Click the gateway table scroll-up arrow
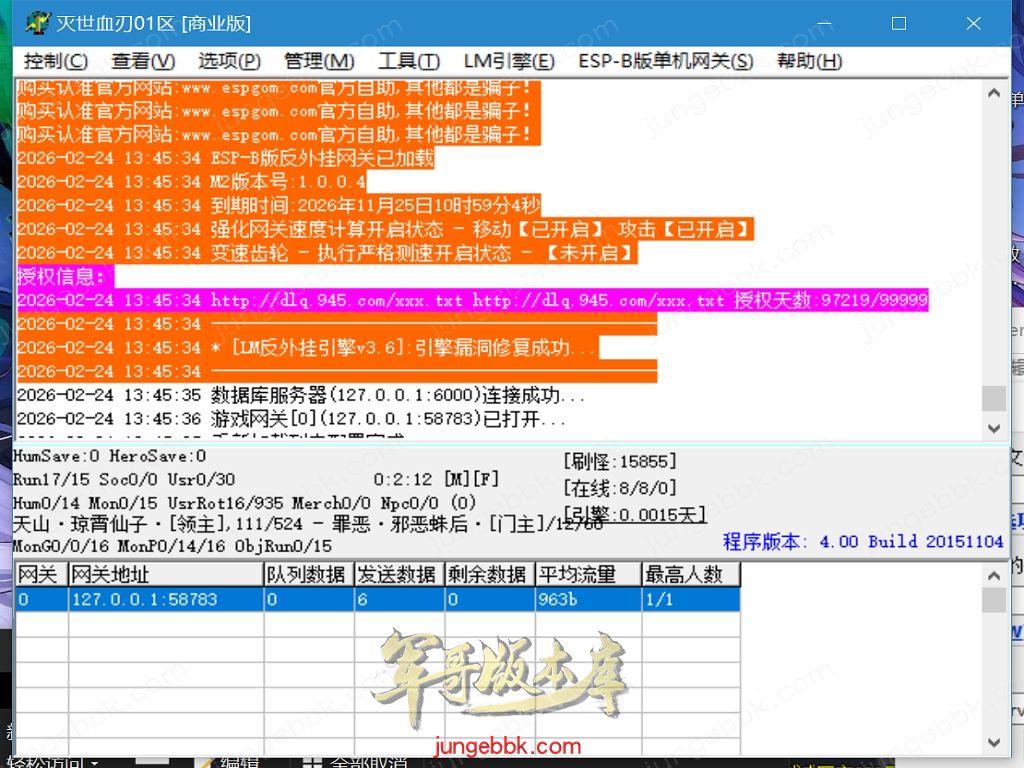 (x=993, y=576)
